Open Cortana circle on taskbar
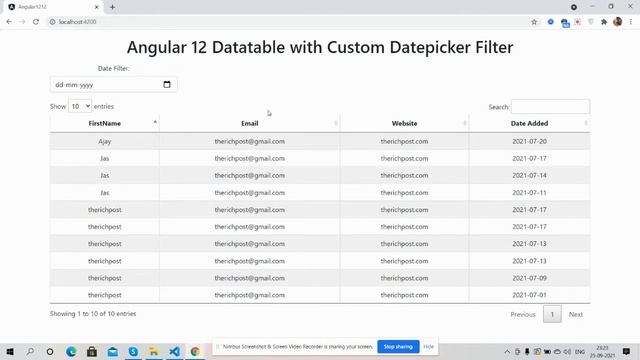The width and height of the screenshot is (640, 360). (50, 351)
